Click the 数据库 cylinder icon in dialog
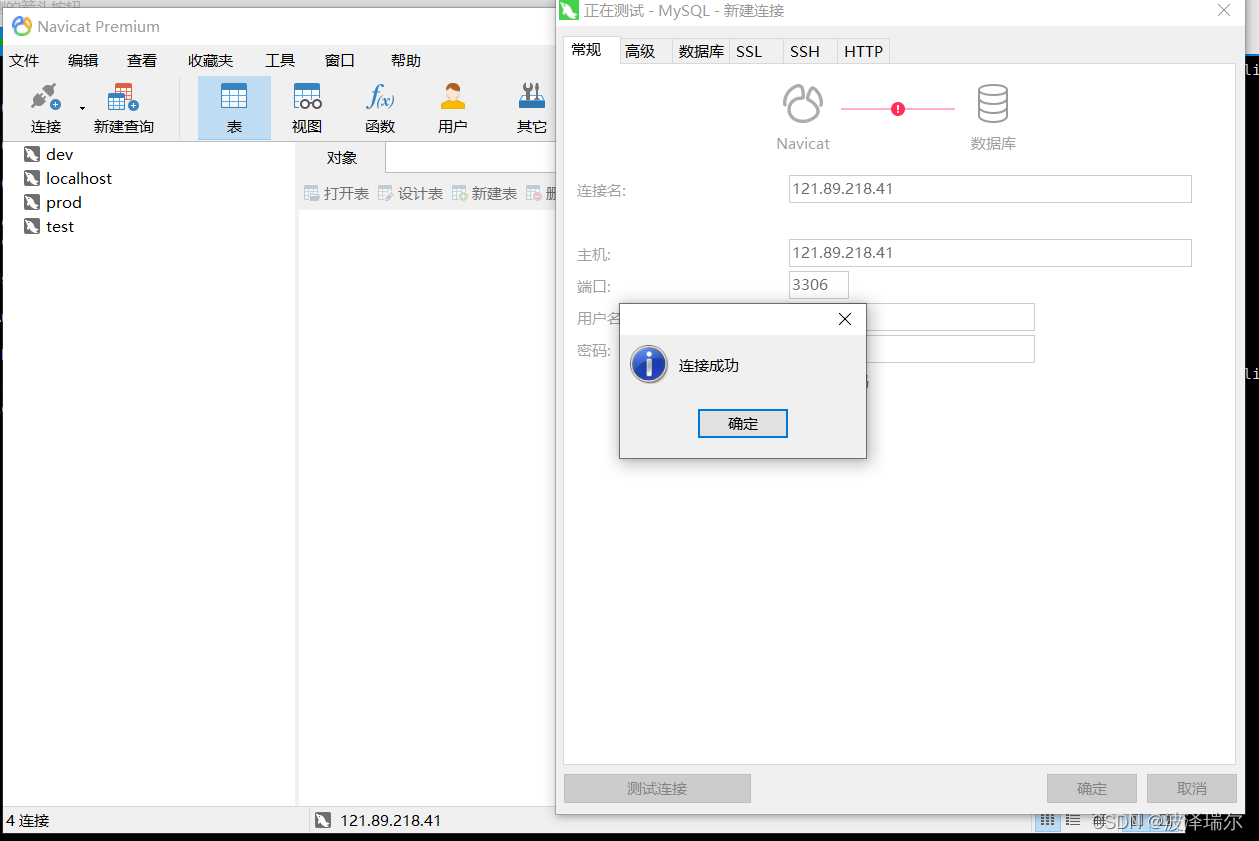This screenshot has height=841, width=1259. tap(993, 104)
